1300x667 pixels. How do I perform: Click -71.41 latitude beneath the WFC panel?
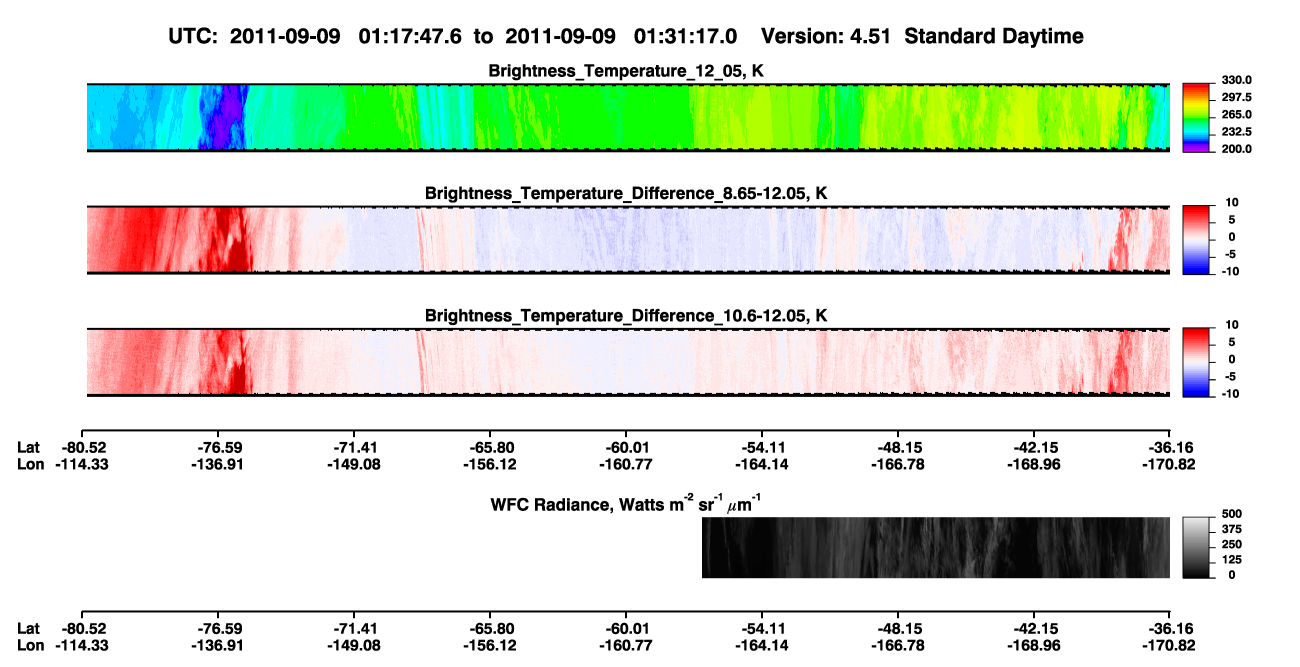click(353, 628)
